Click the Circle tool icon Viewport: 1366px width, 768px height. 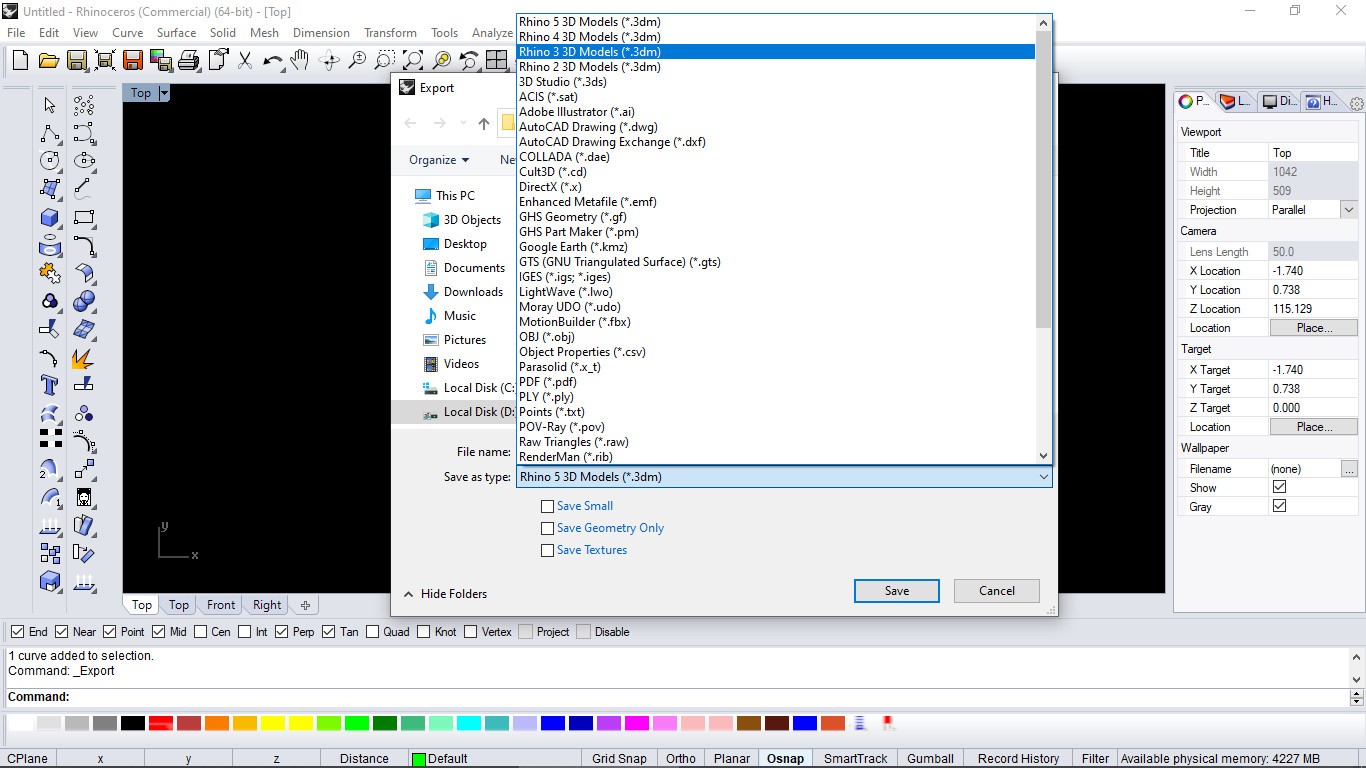tap(50, 161)
